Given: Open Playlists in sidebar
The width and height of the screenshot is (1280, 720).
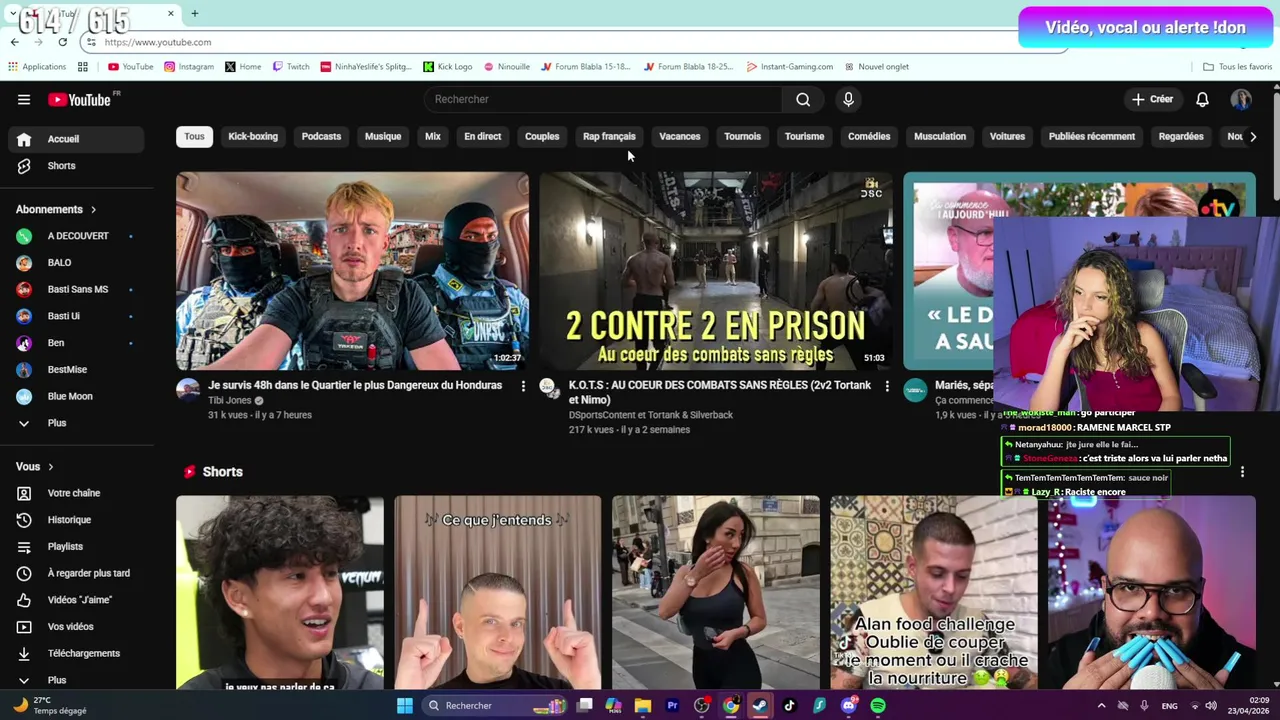Looking at the screenshot, I should [76, 546].
